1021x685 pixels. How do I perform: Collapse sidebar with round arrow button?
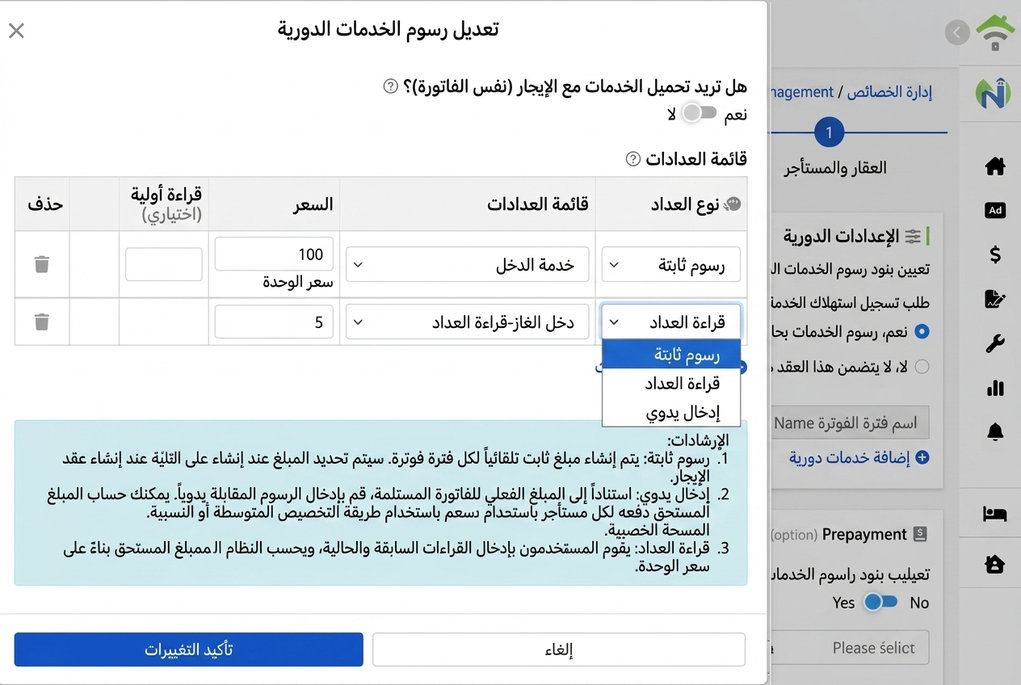coord(957,32)
